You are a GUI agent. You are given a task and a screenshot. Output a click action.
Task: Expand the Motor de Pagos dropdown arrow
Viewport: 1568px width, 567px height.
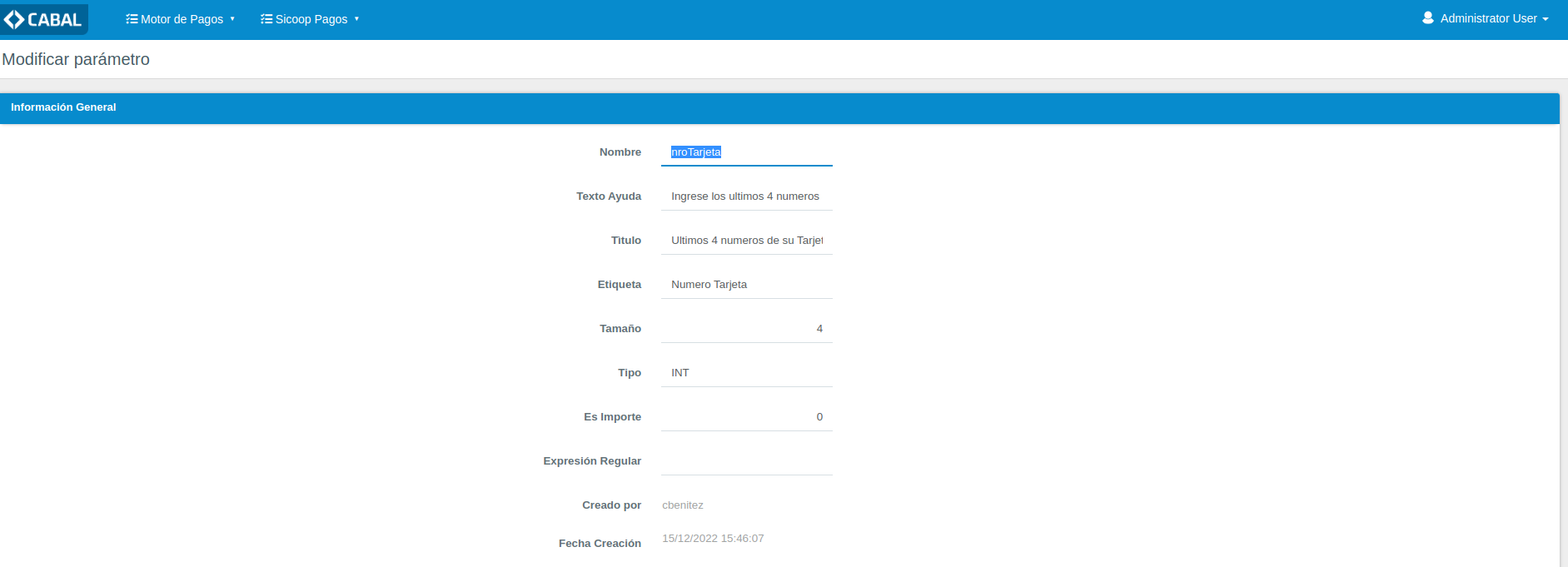point(232,19)
